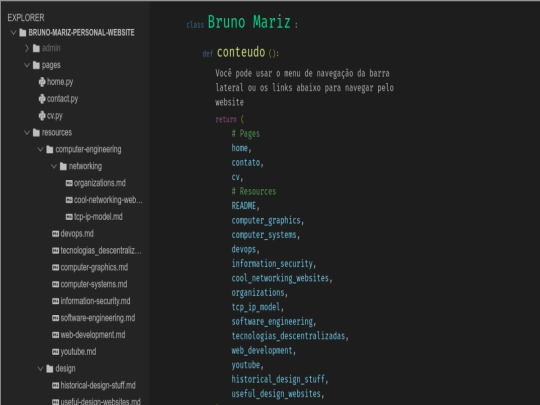Follow the cool_networking_websites link
The image size is (540, 405).
pyautogui.click(x=280, y=278)
